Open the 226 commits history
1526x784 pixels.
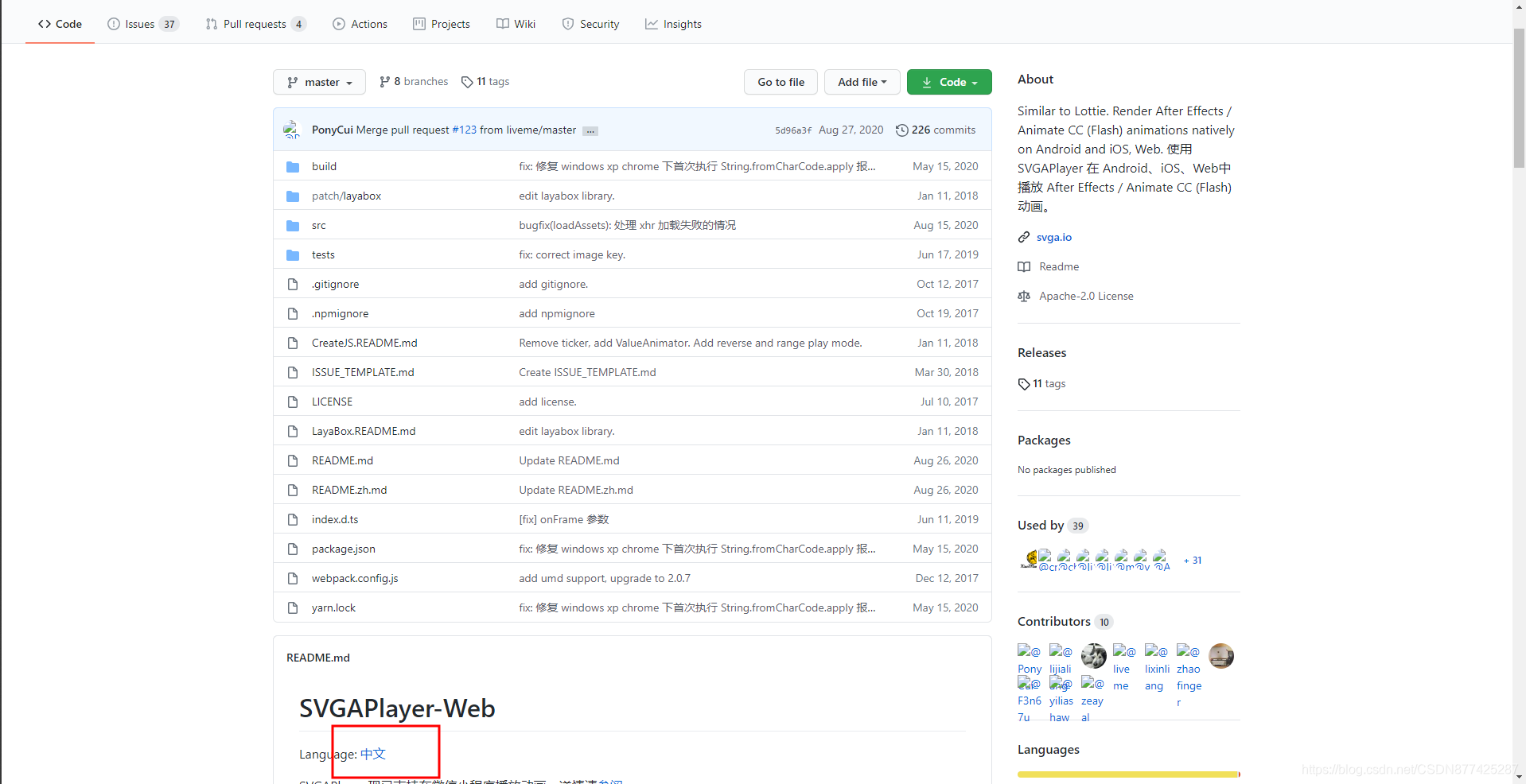[x=936, y=130]
